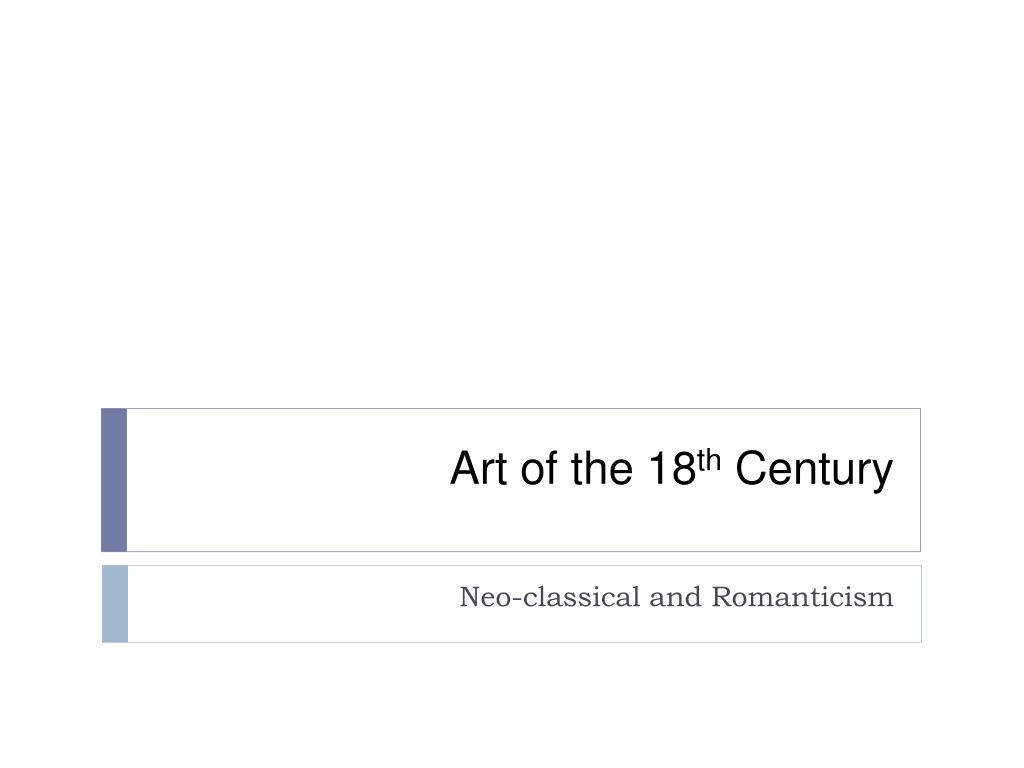Click the word 'Century' in the title
This screenshot has width=1024, height=768.
coord(814,471)
